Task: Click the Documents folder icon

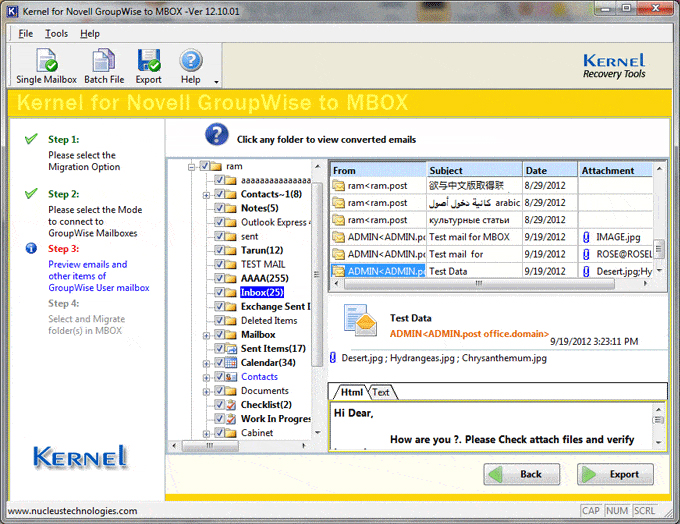Action: point(232,391)
